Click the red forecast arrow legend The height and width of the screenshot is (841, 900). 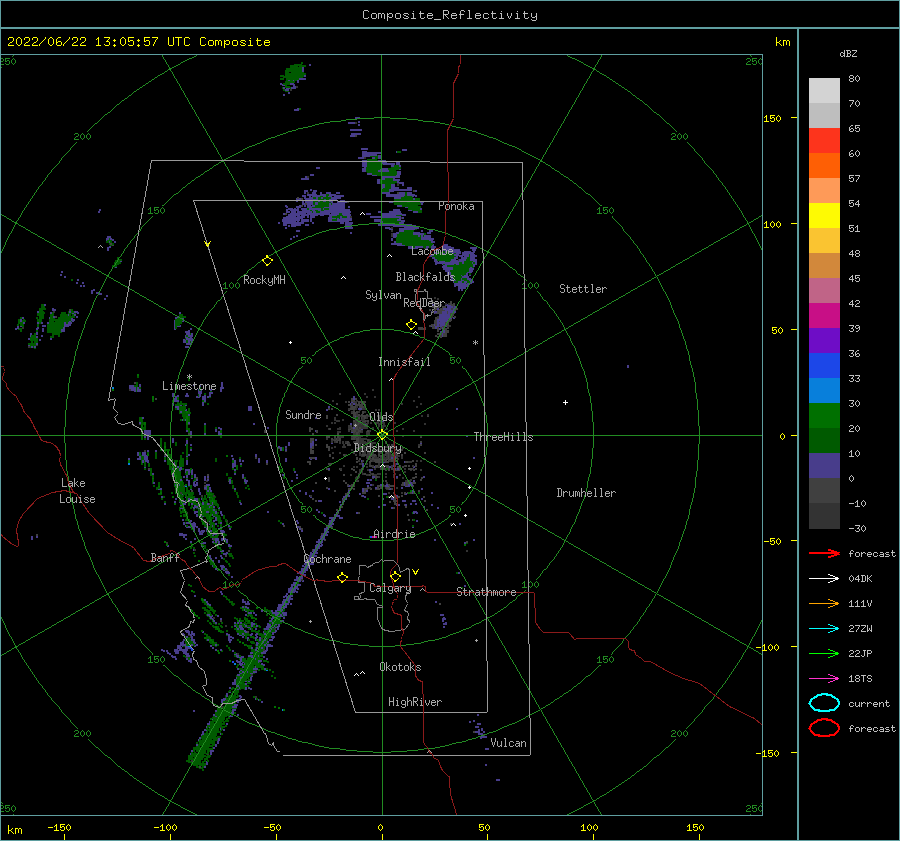(x=824, y=553)
